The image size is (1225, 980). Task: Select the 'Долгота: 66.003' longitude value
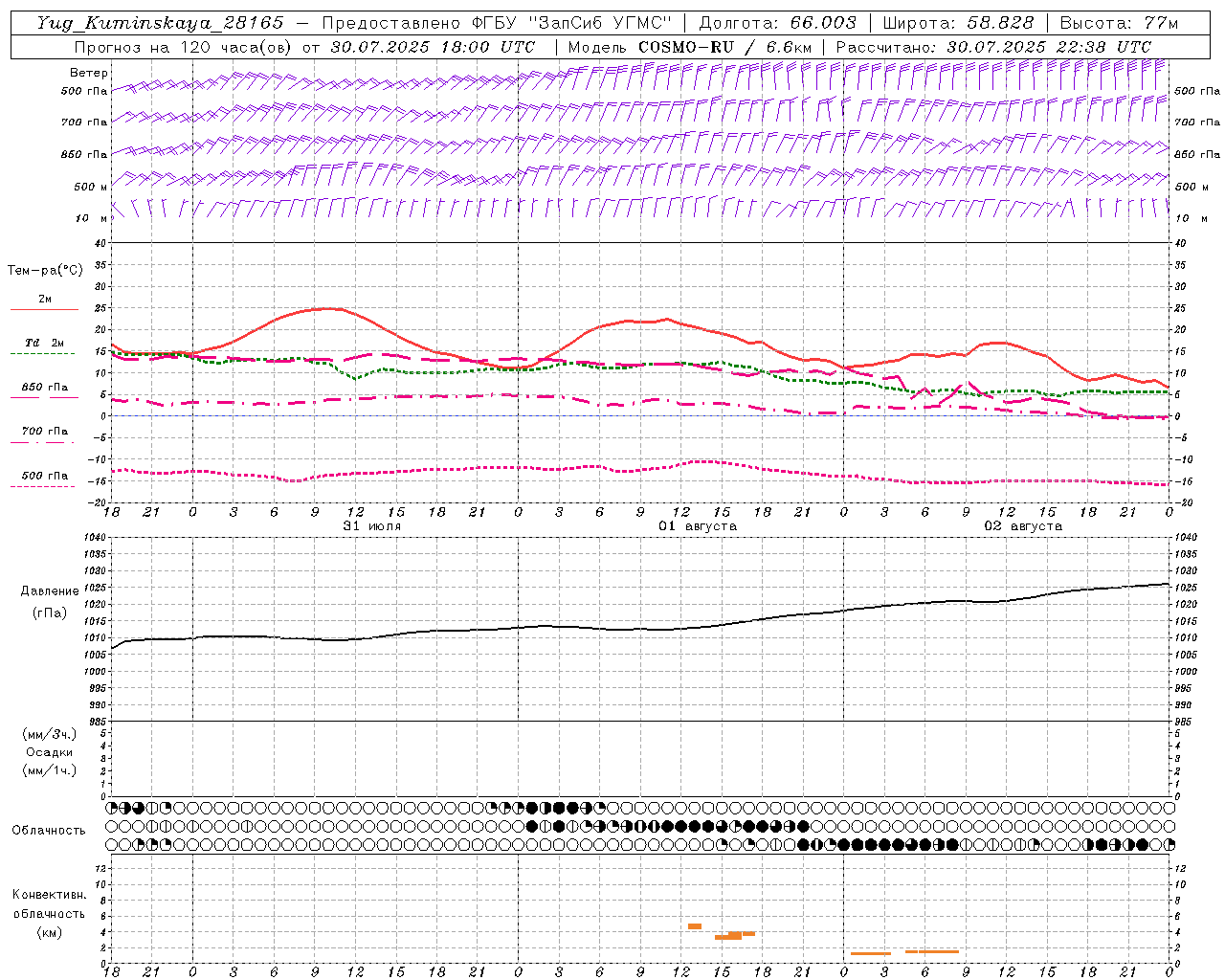coord(777,23)
